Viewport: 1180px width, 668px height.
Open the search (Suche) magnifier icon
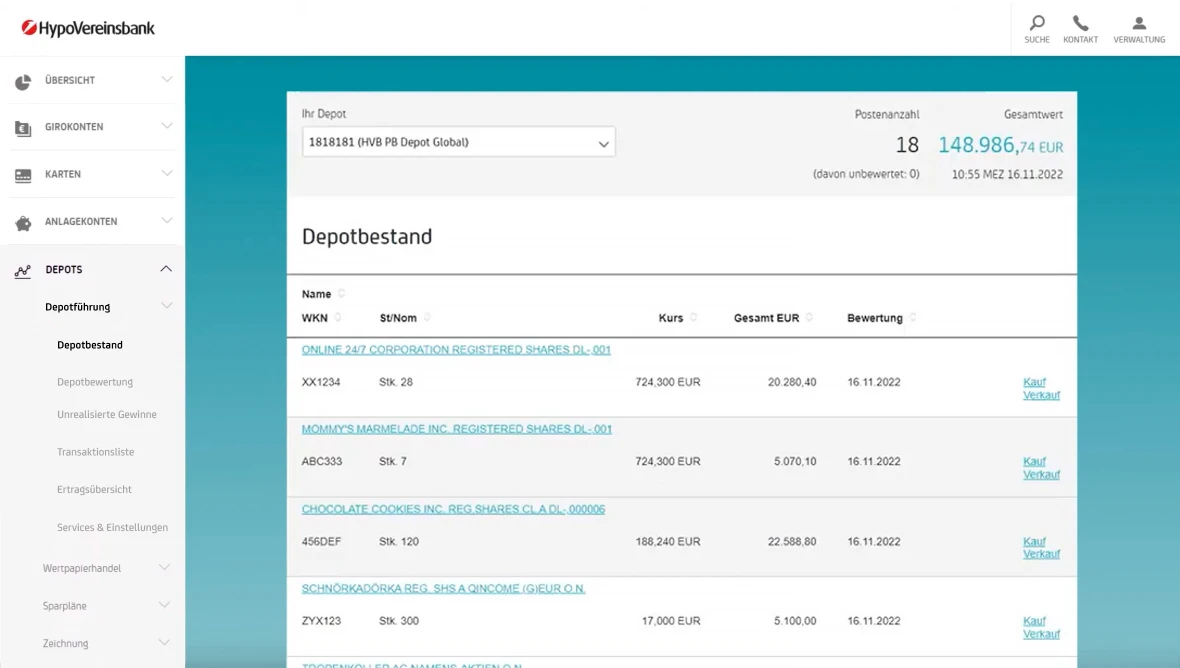(1037, 23)
